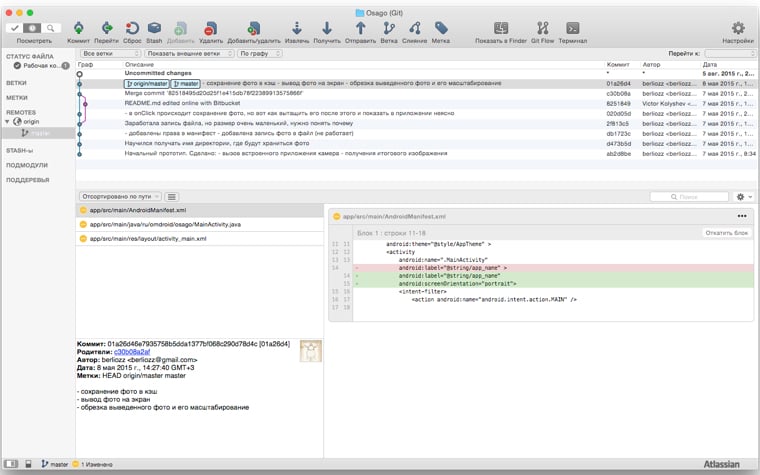Click the master branch status bar indicator
This screenshot has height=475, width=760.
coord(54,464)
